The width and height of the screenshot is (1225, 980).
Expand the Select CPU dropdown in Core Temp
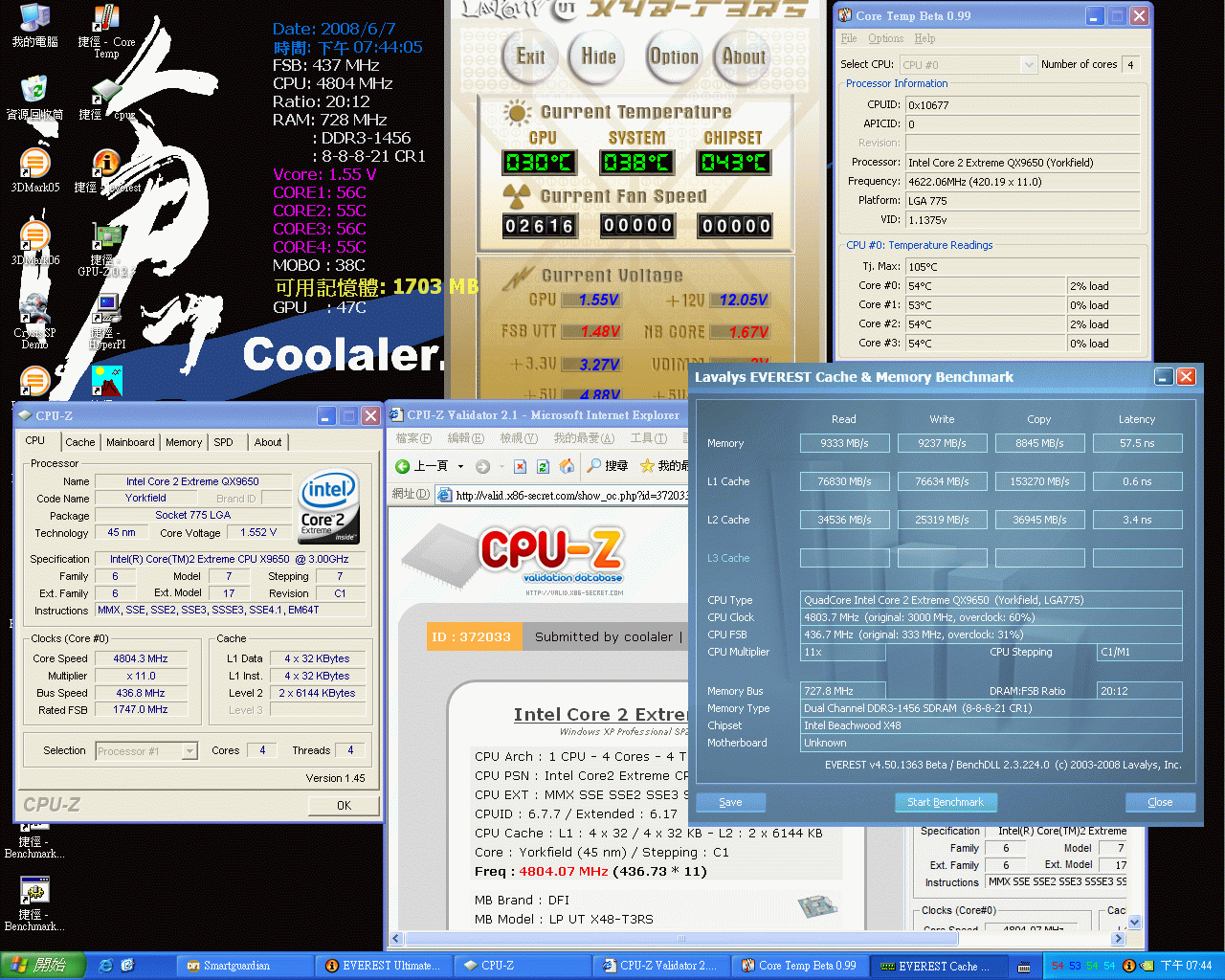pyautogui.click(x=1029, y=65)
